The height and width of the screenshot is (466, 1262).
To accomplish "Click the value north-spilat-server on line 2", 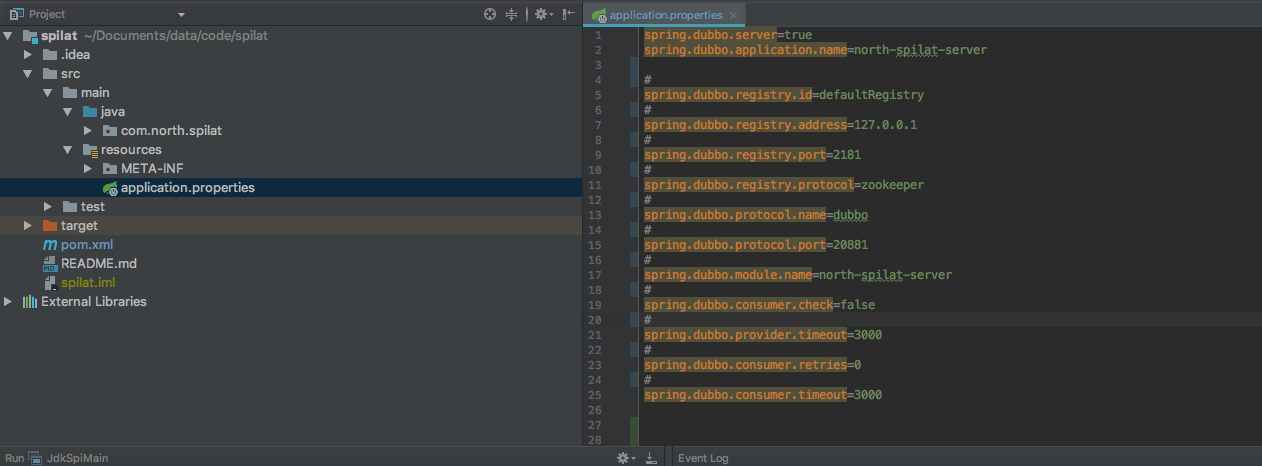I will 921,50.
